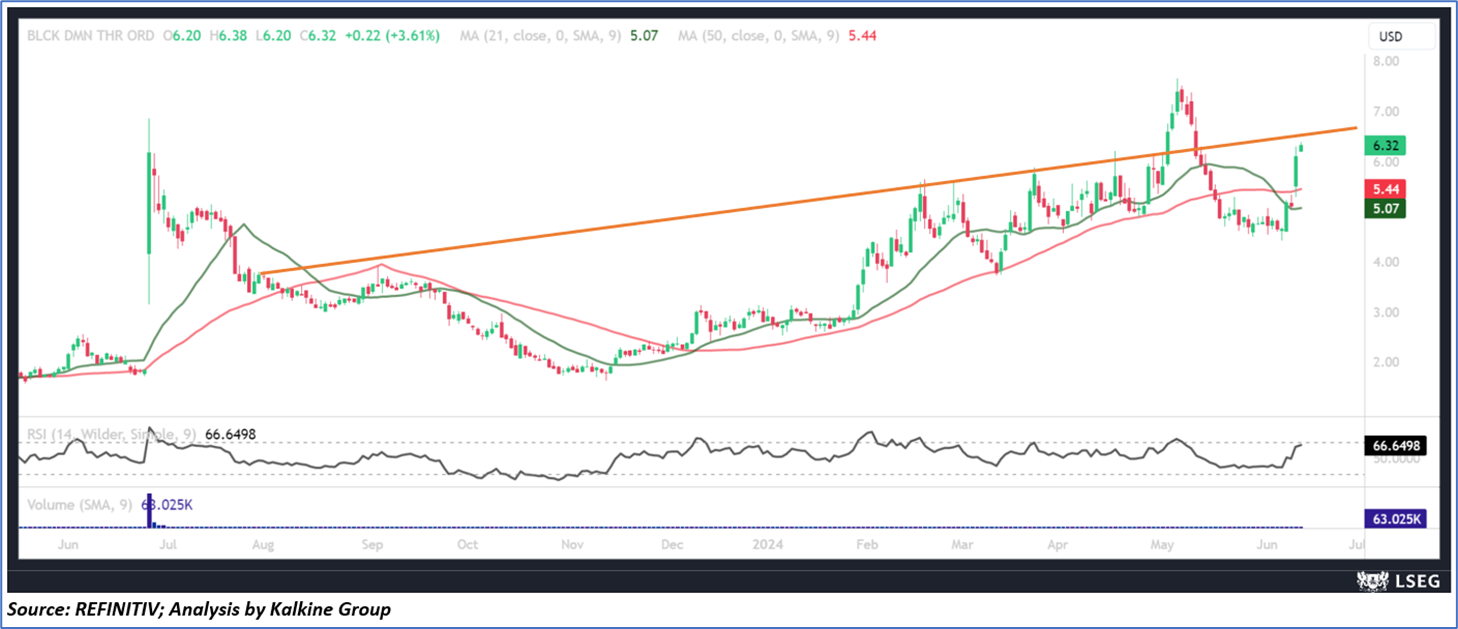Viewport: 1458px width, 629px height.
Task: Click the Jun label at axis start
Action: tap(69, 546)
